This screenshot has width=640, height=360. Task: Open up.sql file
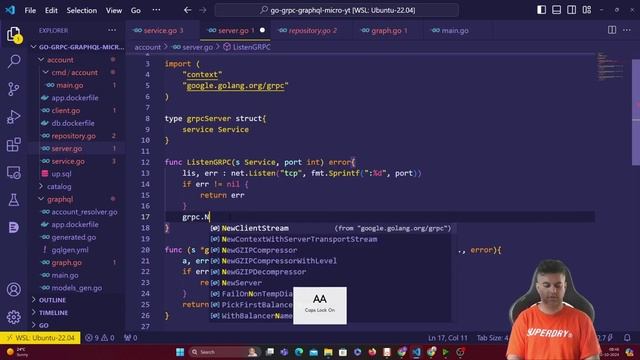coord(78,174)
